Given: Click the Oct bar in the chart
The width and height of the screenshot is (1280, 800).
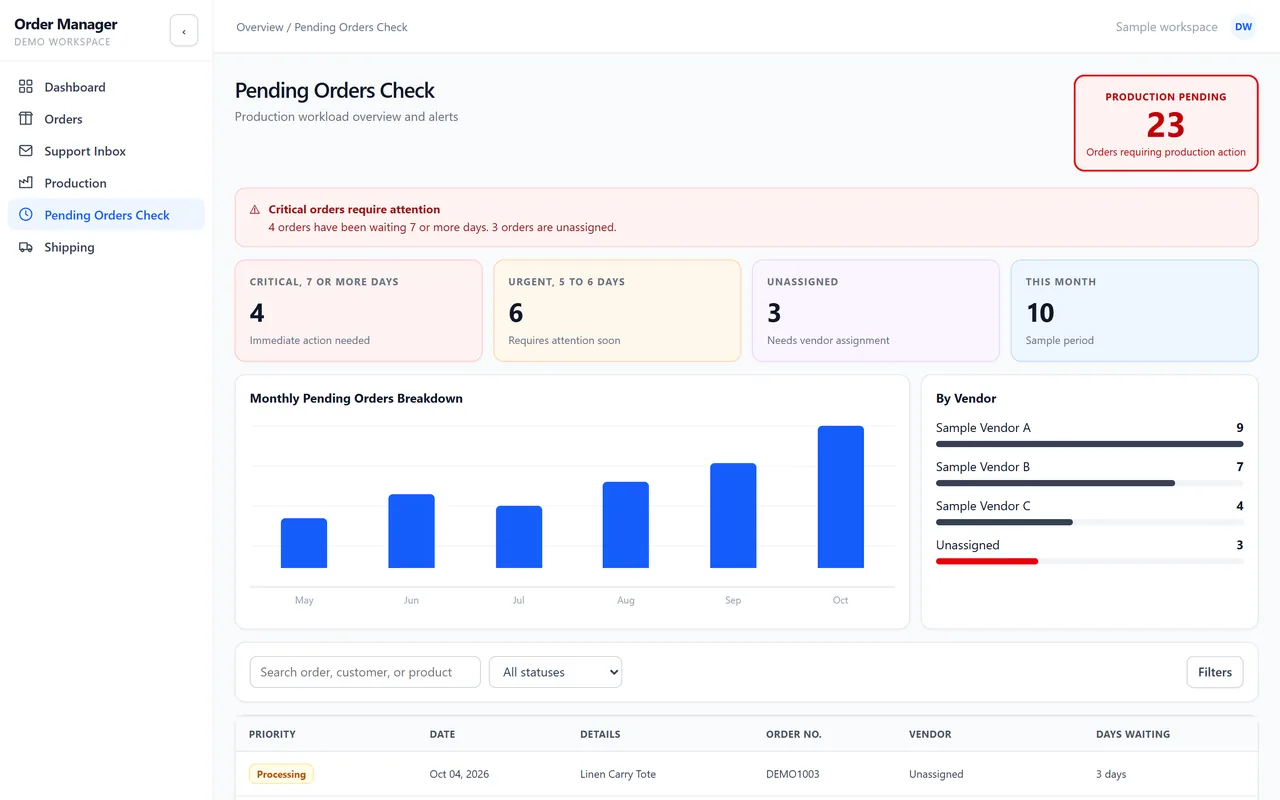Looking at the screenshot, I should [x=841, y=497].
